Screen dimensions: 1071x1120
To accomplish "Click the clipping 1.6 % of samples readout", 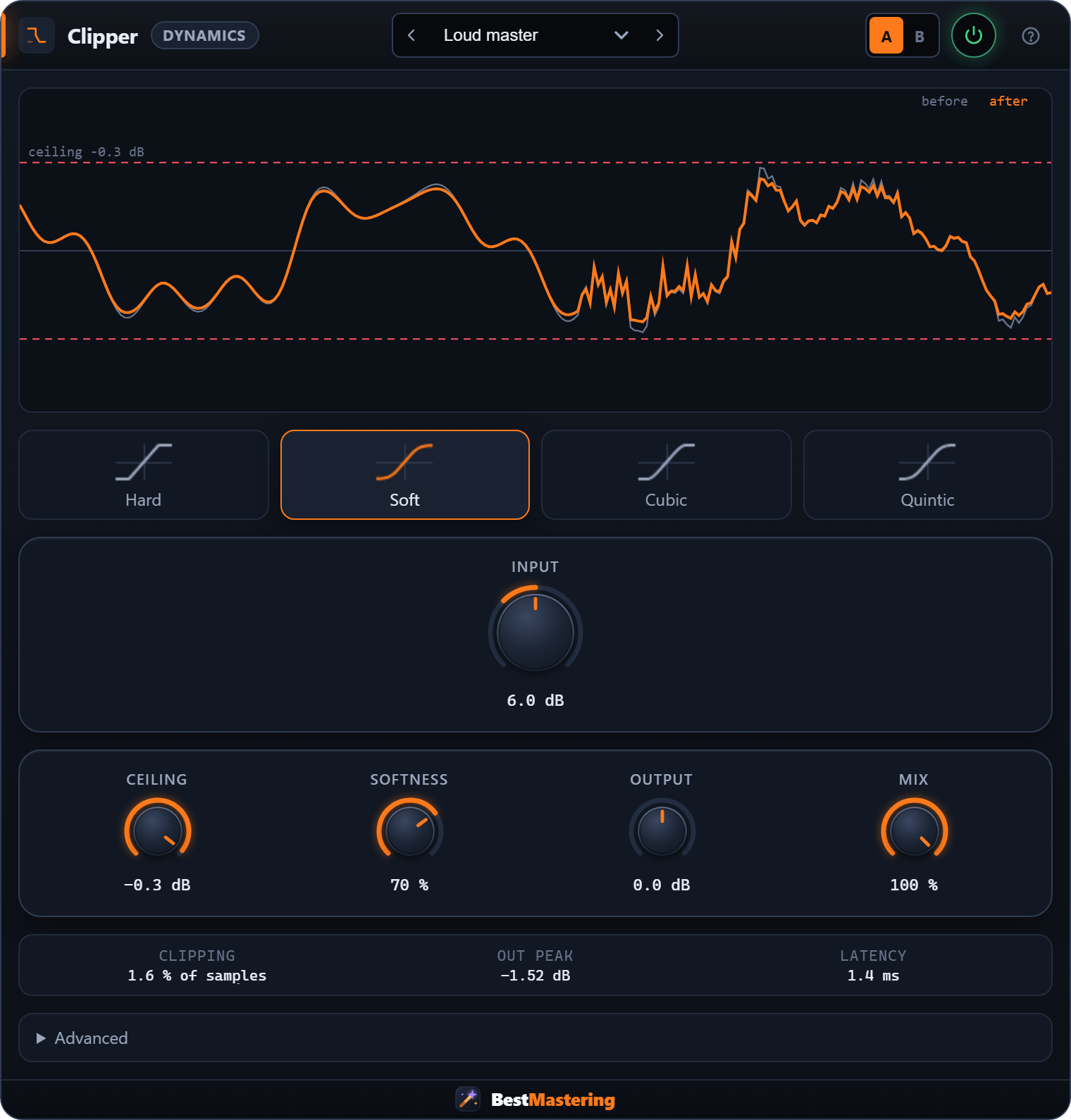I will pyautogui.click(x=197, y=965).
